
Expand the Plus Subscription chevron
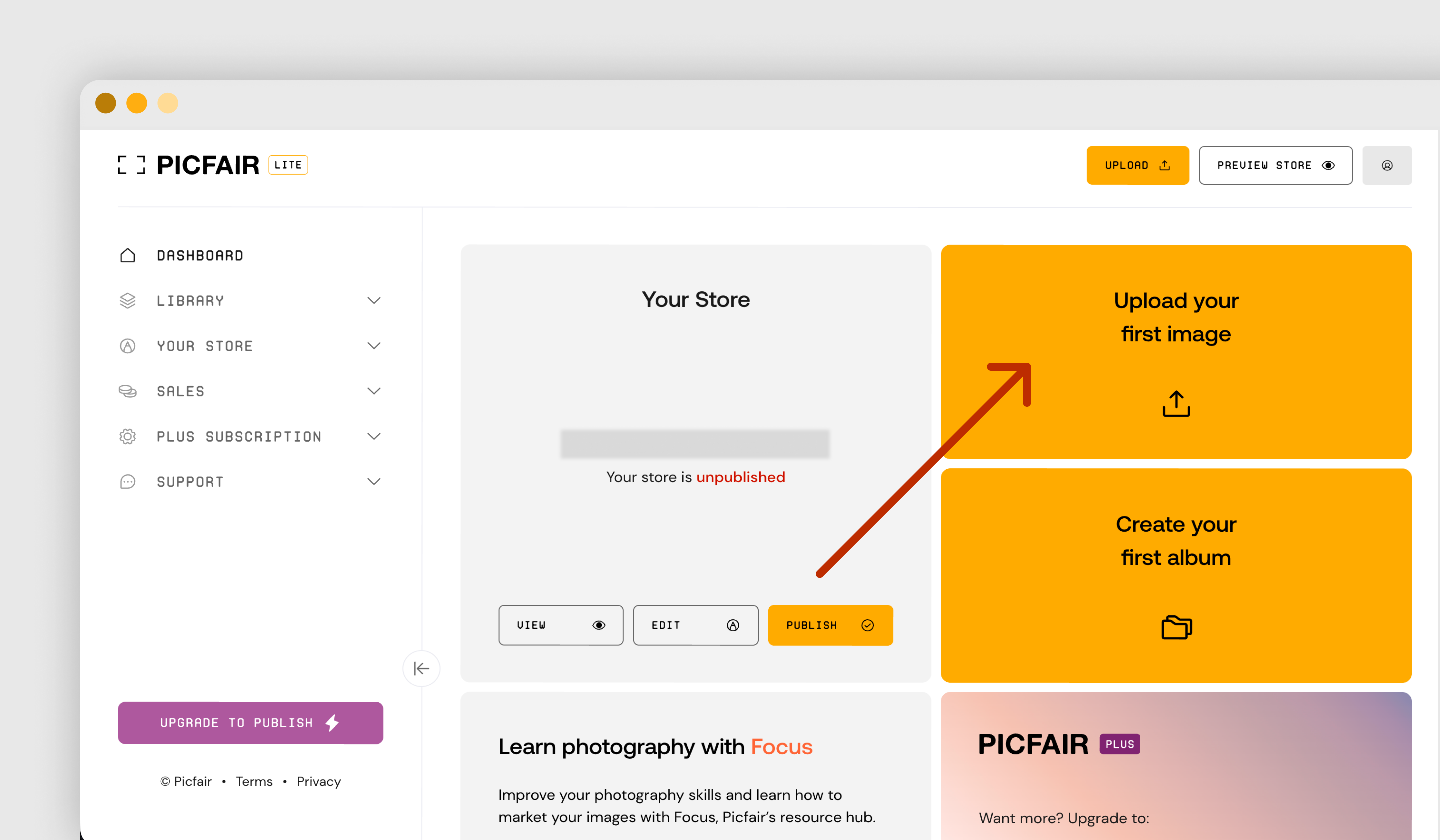374,436
